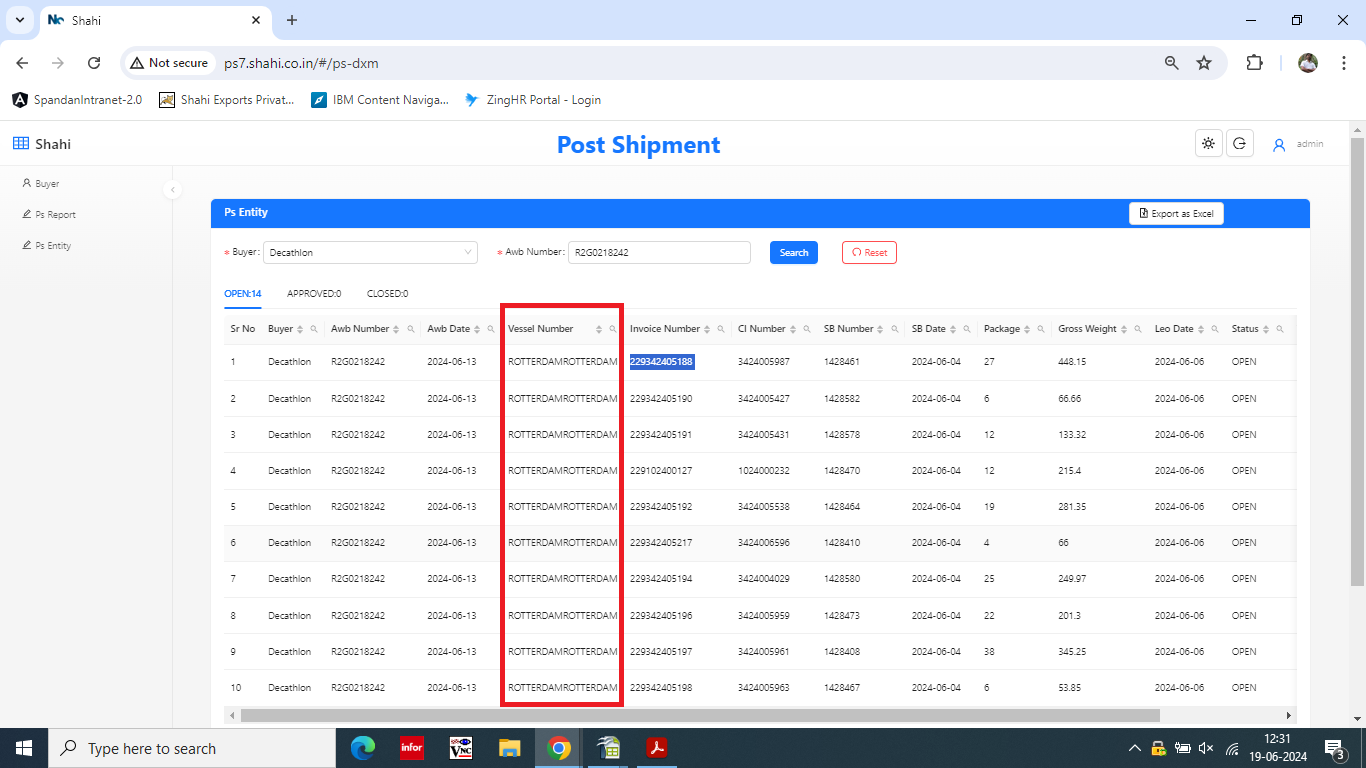Screen dimensions: 1366x768
Task: Open File Explorer from the taskbar
Action: (x=510, y=748)
